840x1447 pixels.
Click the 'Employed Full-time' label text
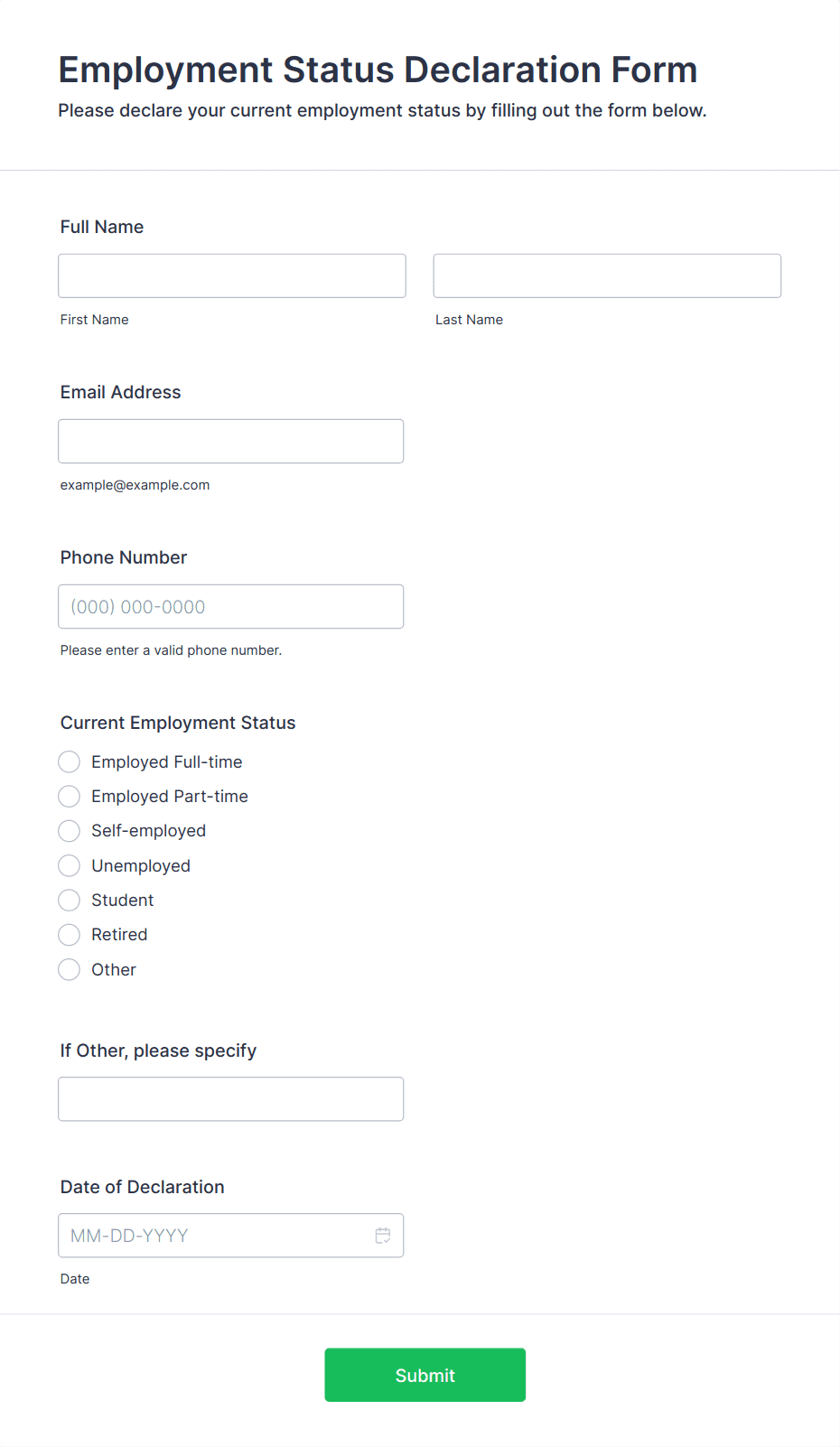pyautogui.click(x=167, y=762)
